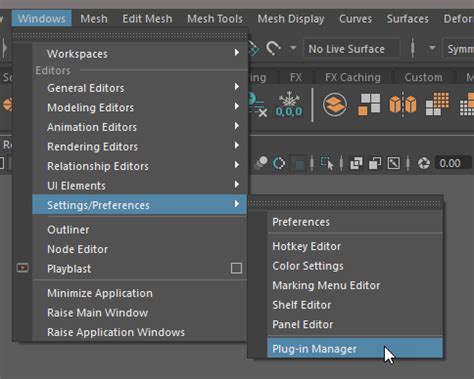The width and height of the screenshot is (474, 379).
Task: Open the Mesh Tools menu
Action: click(x=215, y=19)
